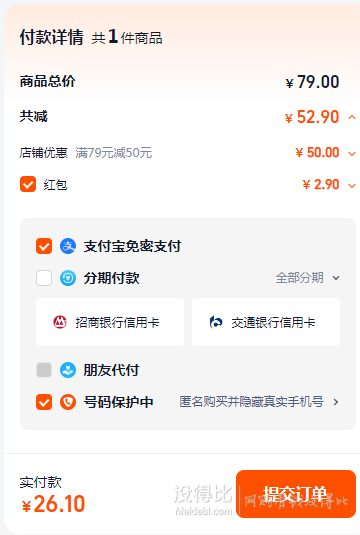Uncheck the 号码保护中 checkbox

(x=44, y=402)
